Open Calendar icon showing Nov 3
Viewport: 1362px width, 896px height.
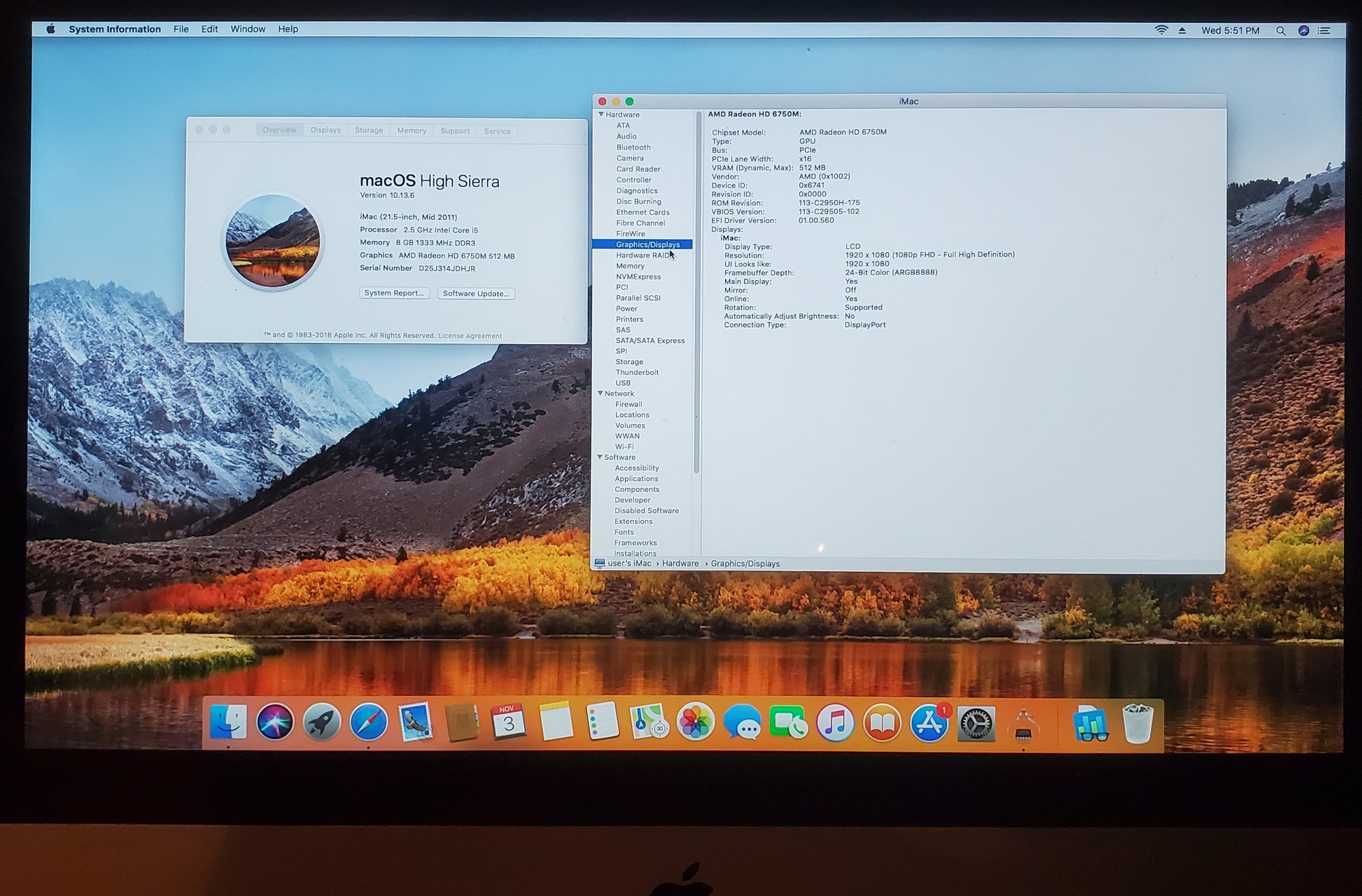(509, 722)
